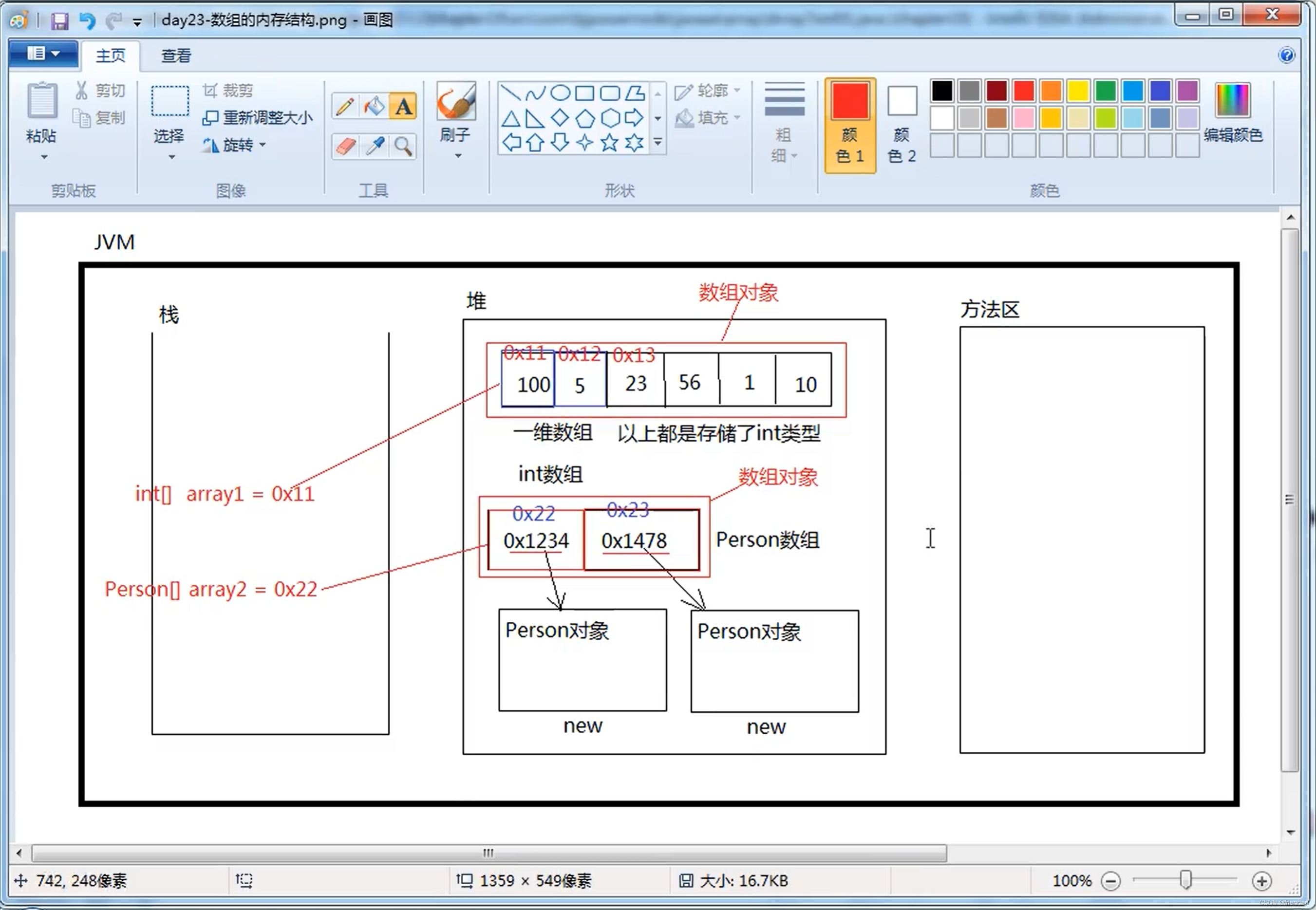Click the Paste clipboard icon

pyautogui.click(x=42, y=101)
